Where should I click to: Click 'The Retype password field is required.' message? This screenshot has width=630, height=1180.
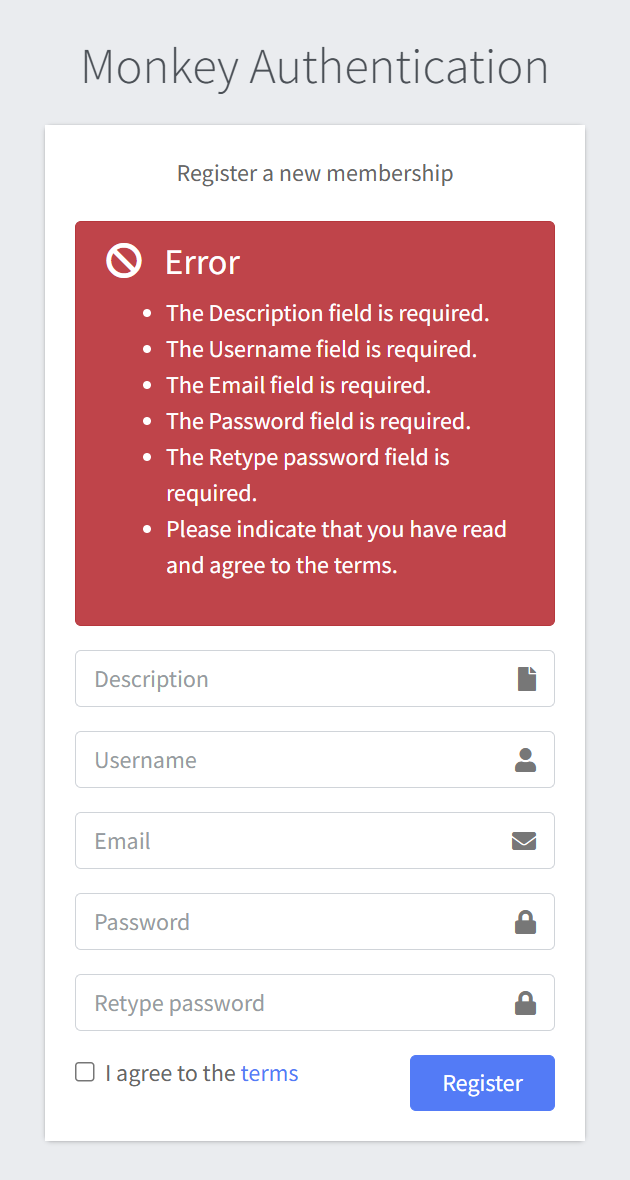coord(308,476)
